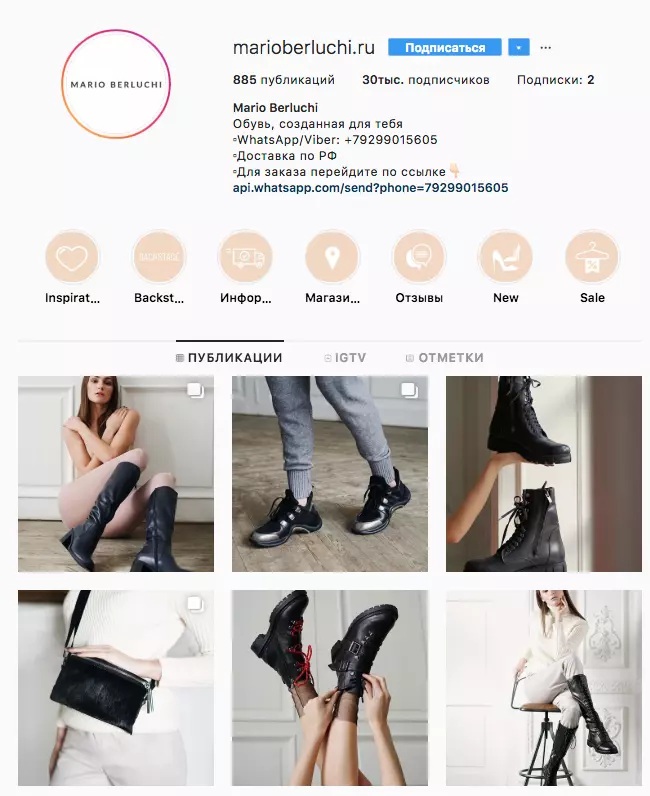View the Подписки following list
The height and width of the screenshot is (796, 650).
555,80
